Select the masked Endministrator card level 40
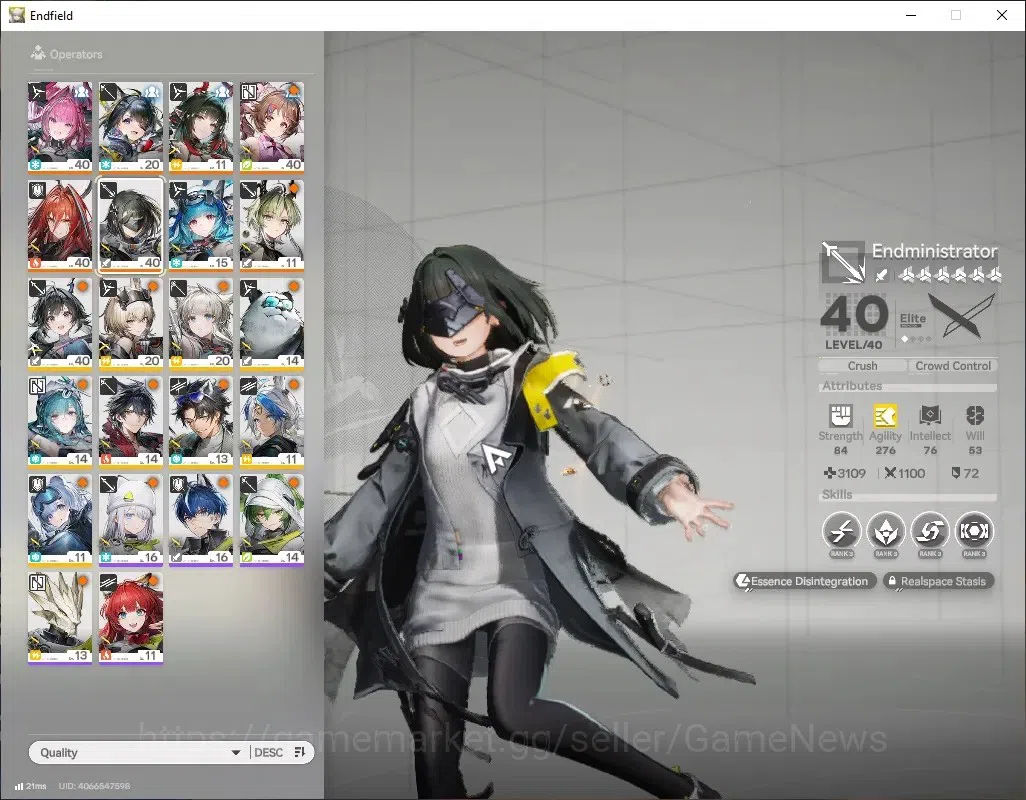1026x800 pixels. 130,225
